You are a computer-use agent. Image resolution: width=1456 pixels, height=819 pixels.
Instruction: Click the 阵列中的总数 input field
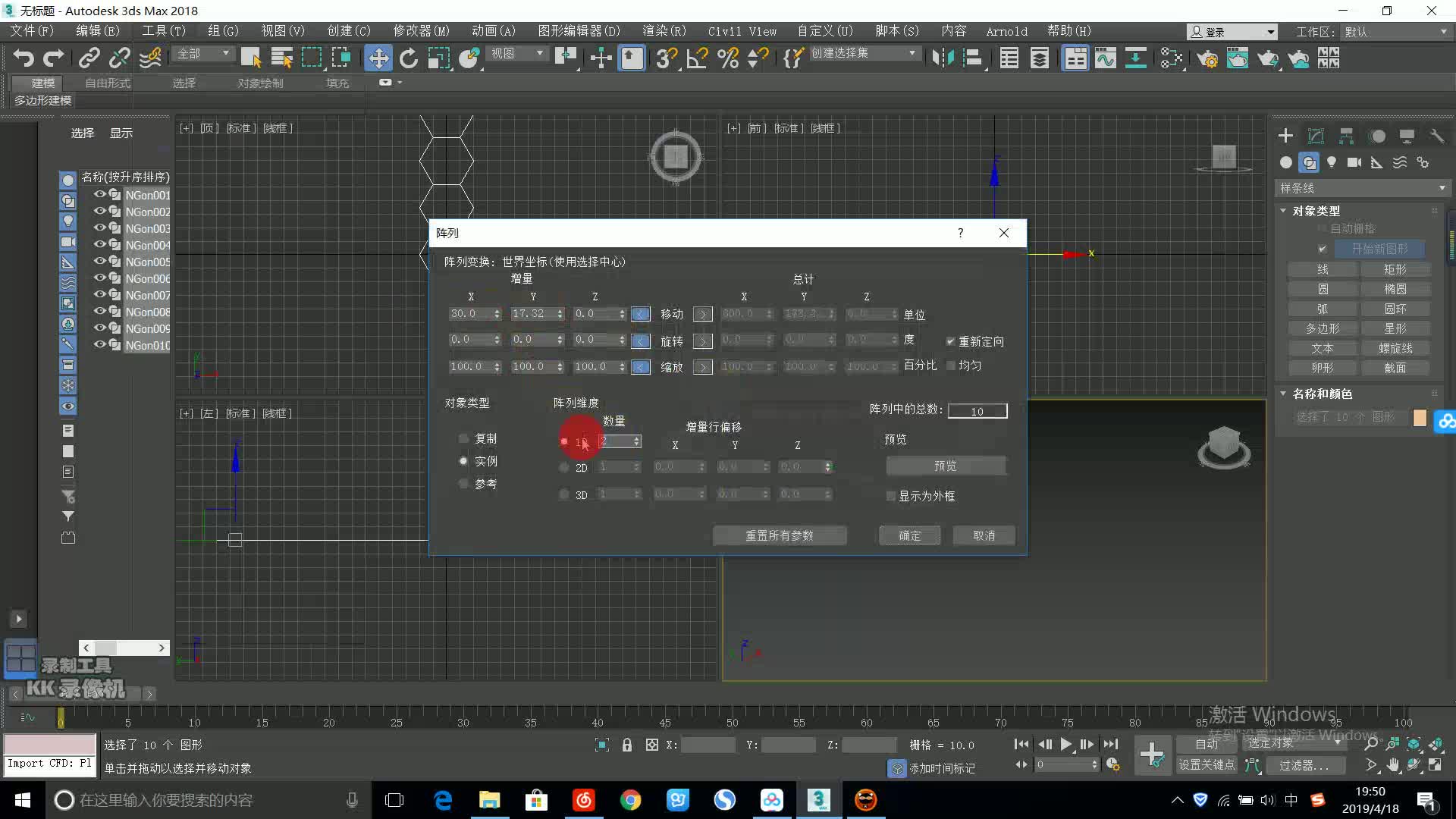(977, 410)
